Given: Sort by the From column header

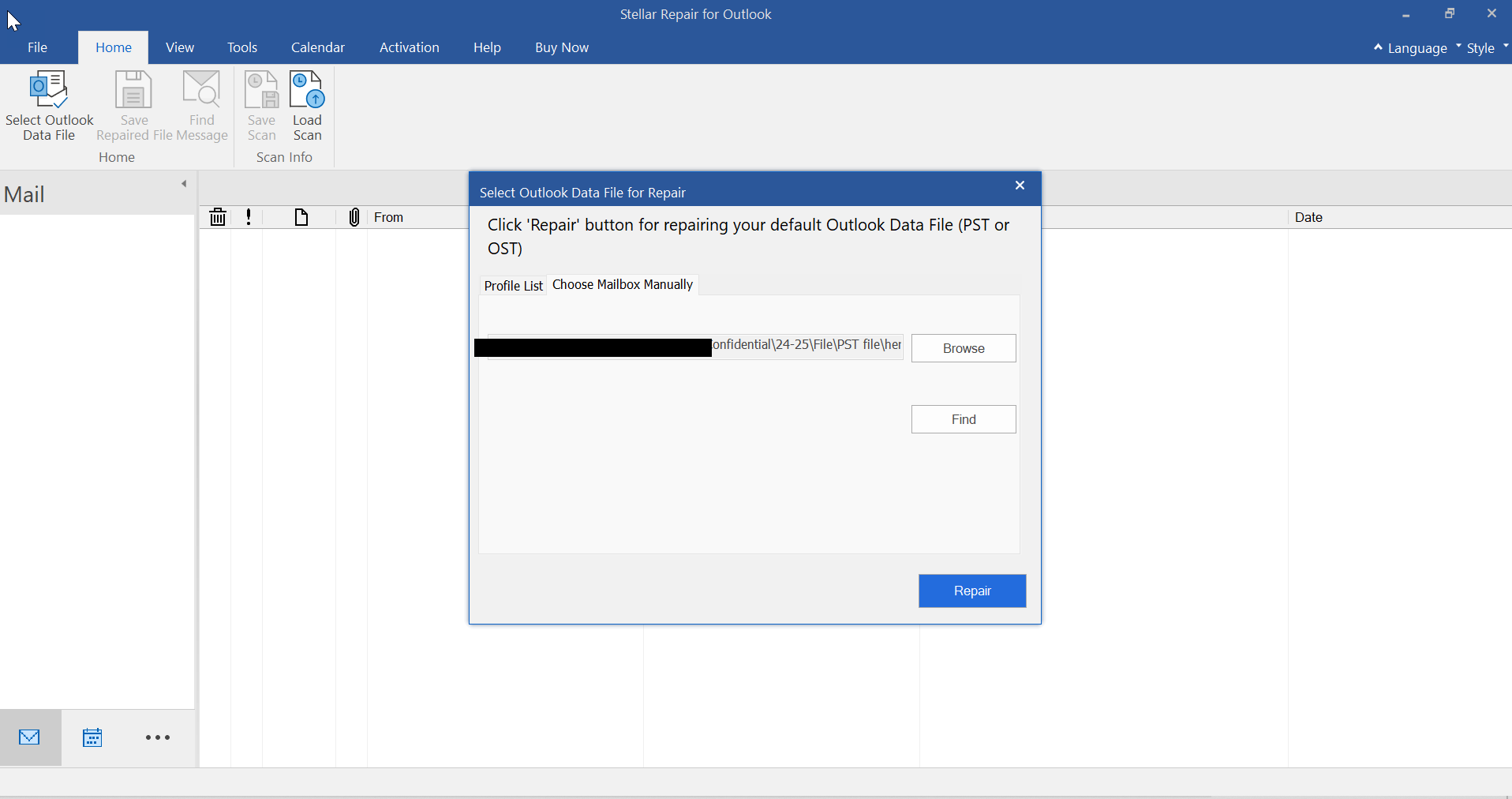Looking at the screenshot, I should [x=388, y=217].
